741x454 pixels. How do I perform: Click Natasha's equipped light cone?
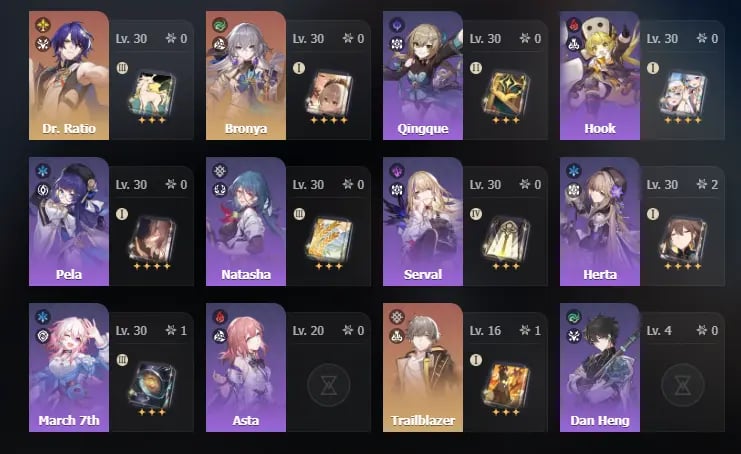click(x=329, y=240)
